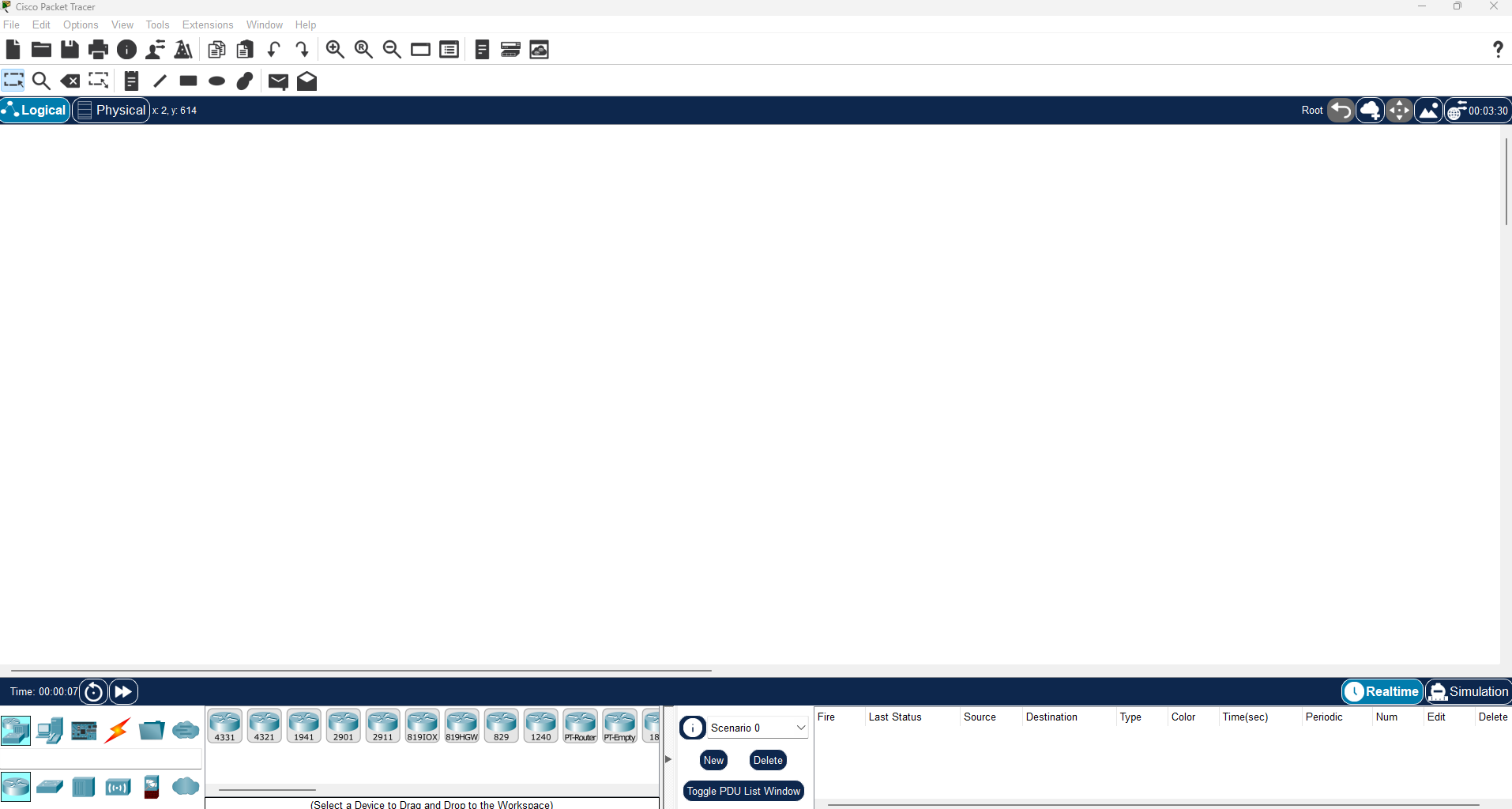Pick the 4331 router device
The height and width of the screenshot is (809, 1512).
click(x=225, y=726)
